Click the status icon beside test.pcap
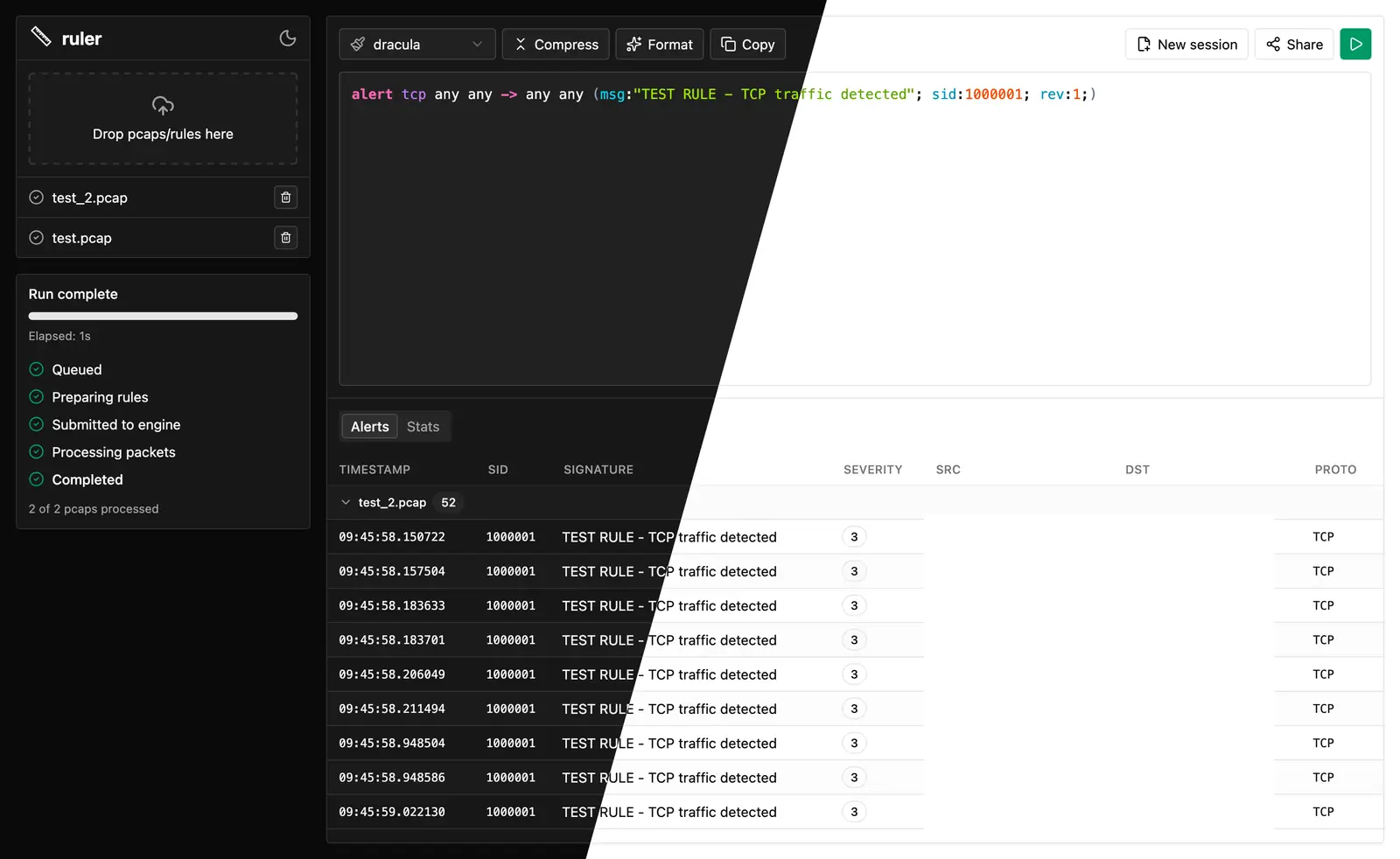Screen dimensions: 1400x859 [x=36, y=238]
